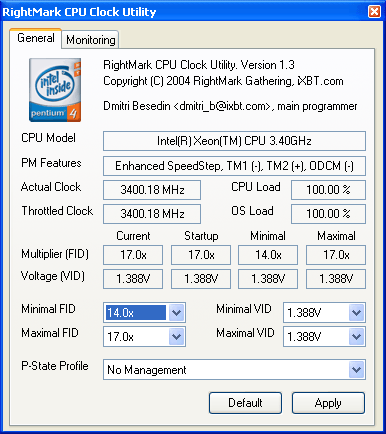Click the Current column header
This screenshot has height=434, width=386.
[133, 236]
